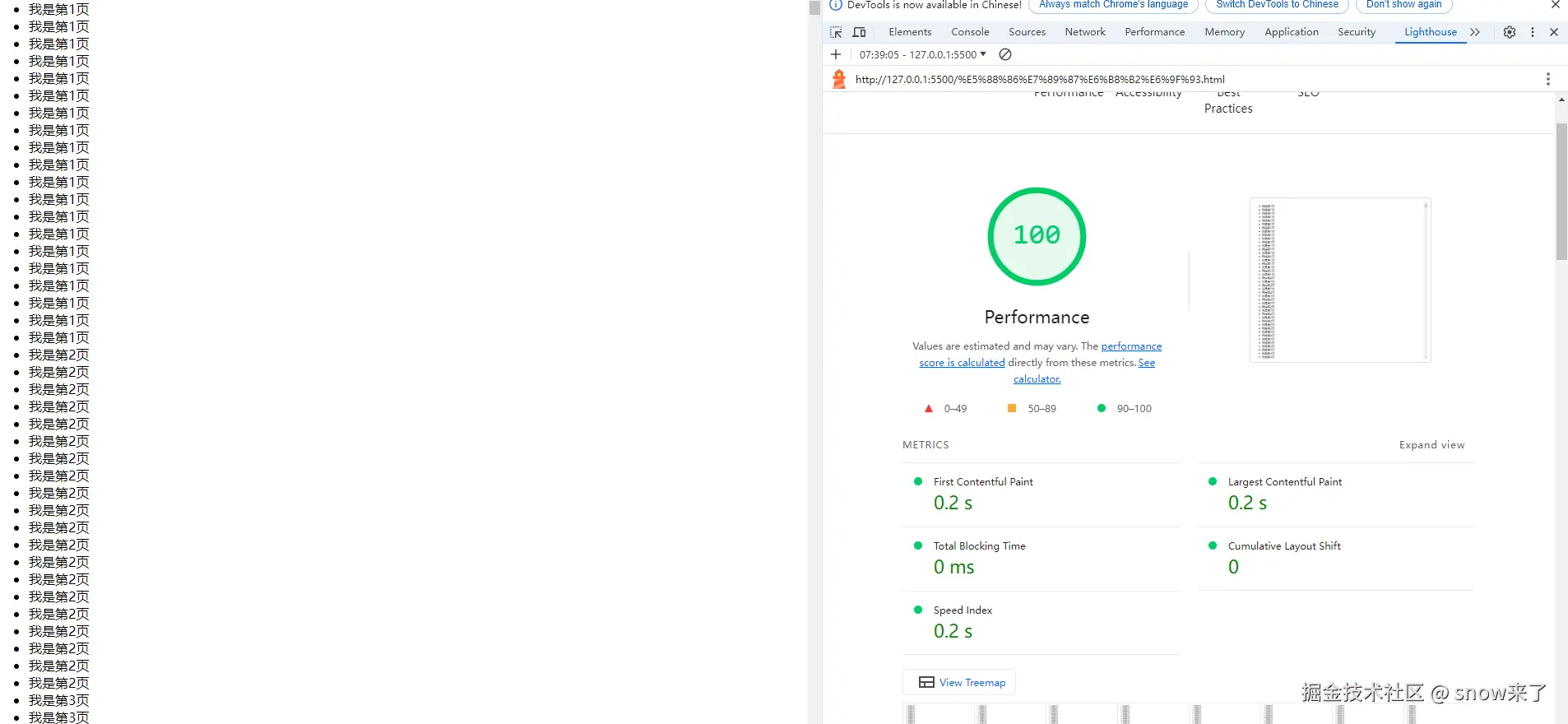Click Don't show again button

(1403, 4)
